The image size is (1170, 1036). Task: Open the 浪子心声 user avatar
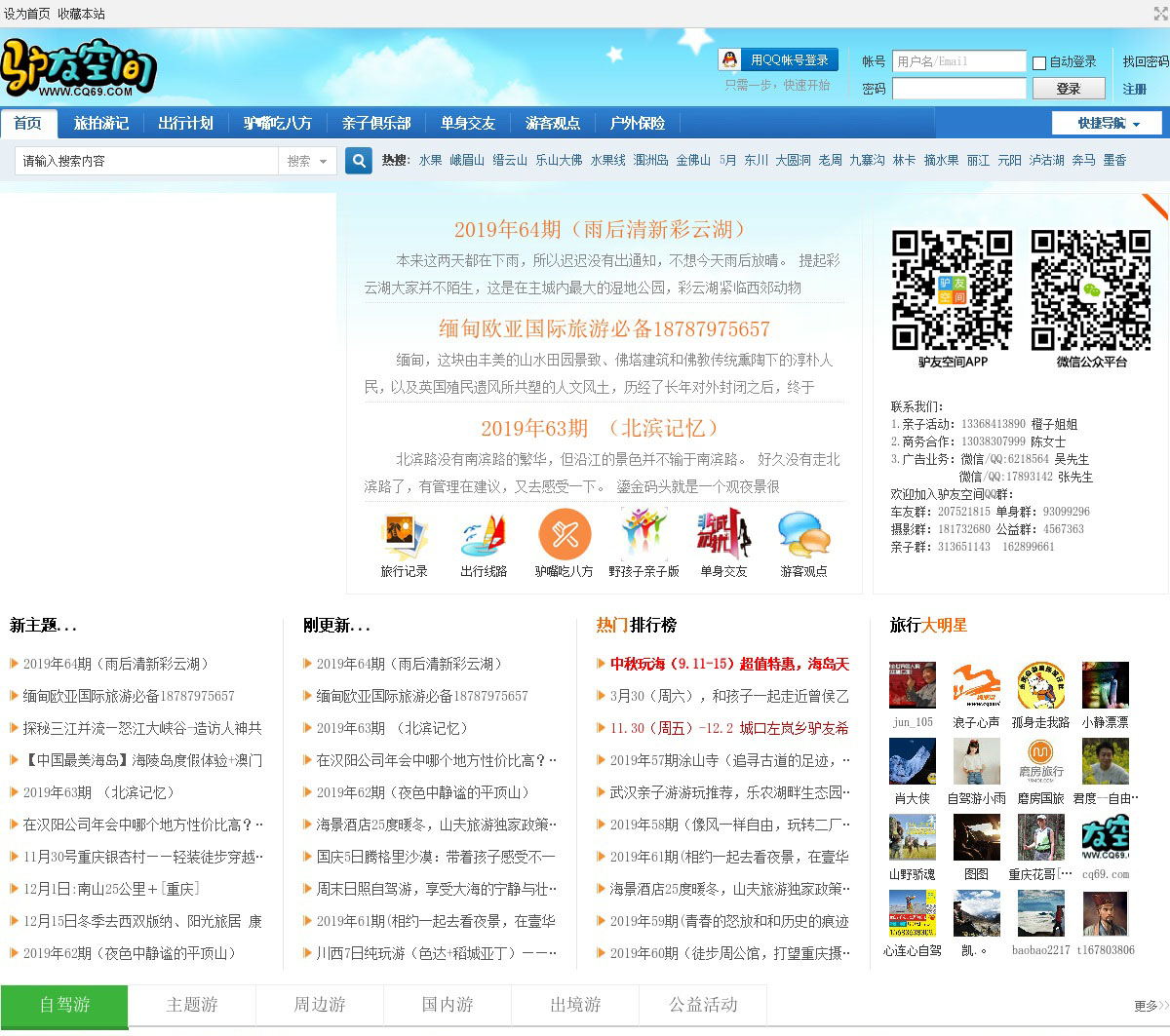[976, 685]
